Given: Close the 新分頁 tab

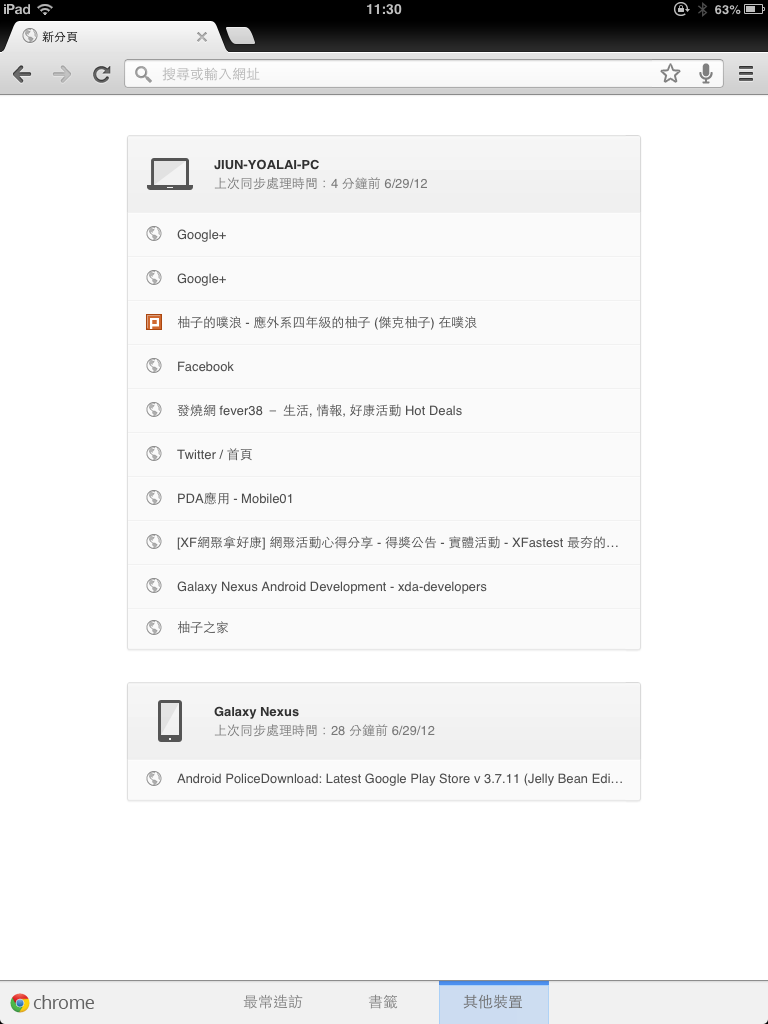Looking at the screenshot, I should [x=202, y=37].
